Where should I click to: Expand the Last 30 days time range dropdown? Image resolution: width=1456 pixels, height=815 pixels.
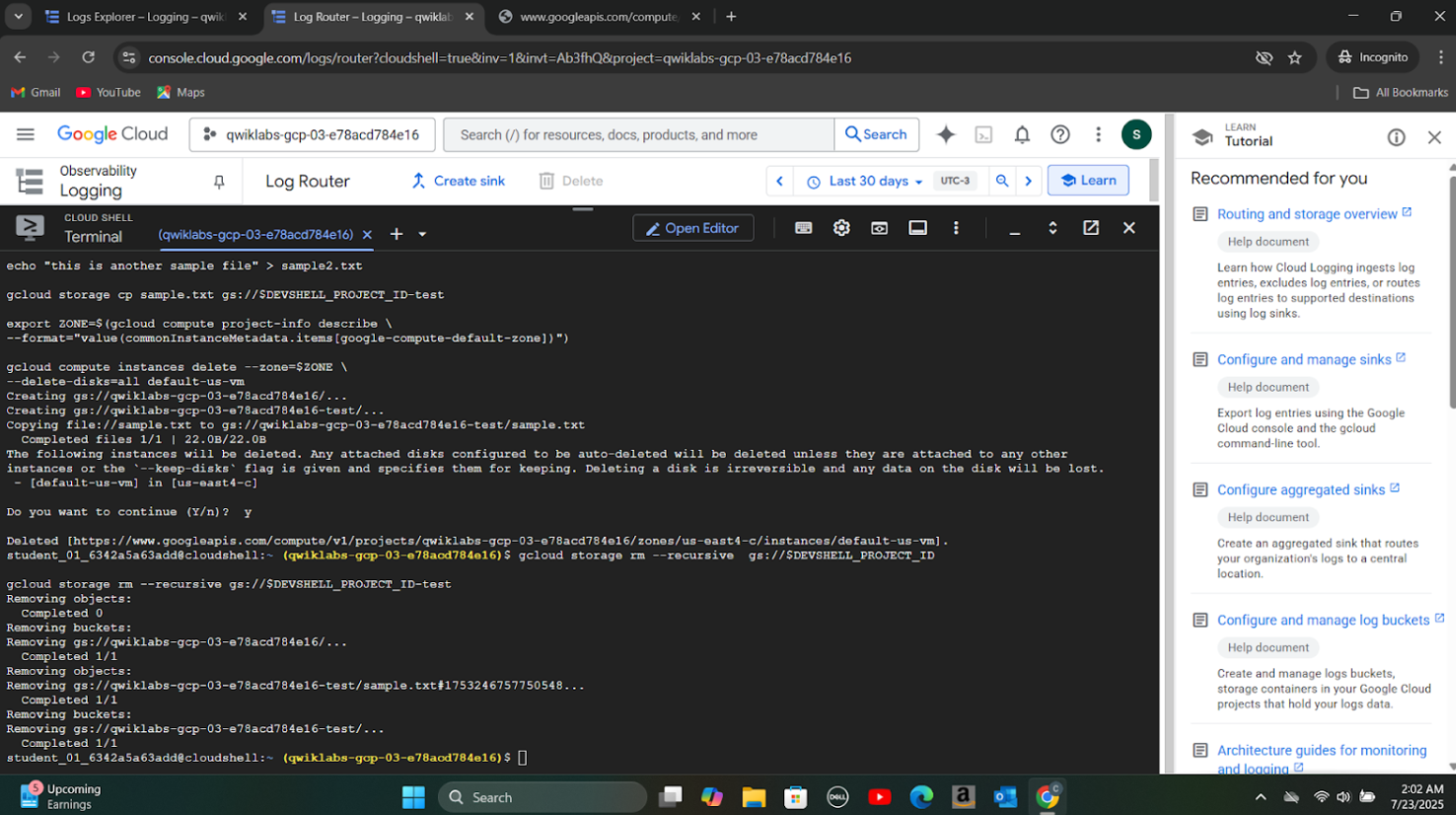867,182
